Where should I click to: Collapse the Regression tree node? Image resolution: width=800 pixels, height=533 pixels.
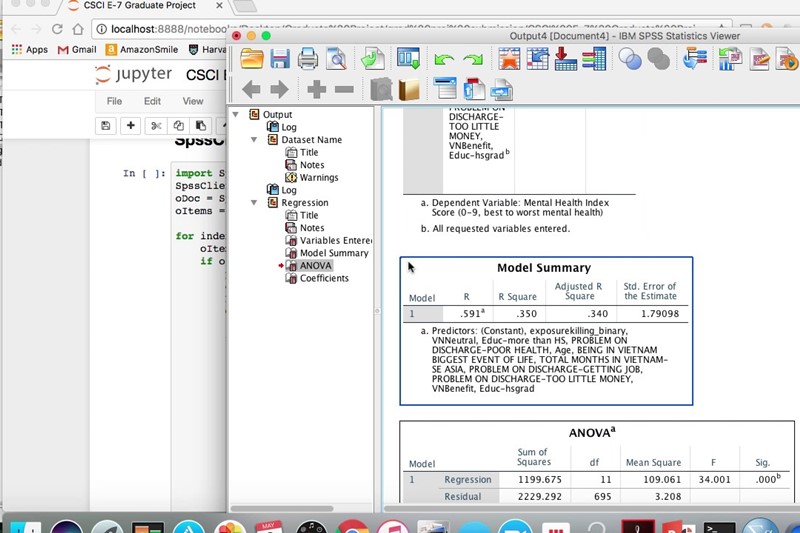click(x=254, y=202)
